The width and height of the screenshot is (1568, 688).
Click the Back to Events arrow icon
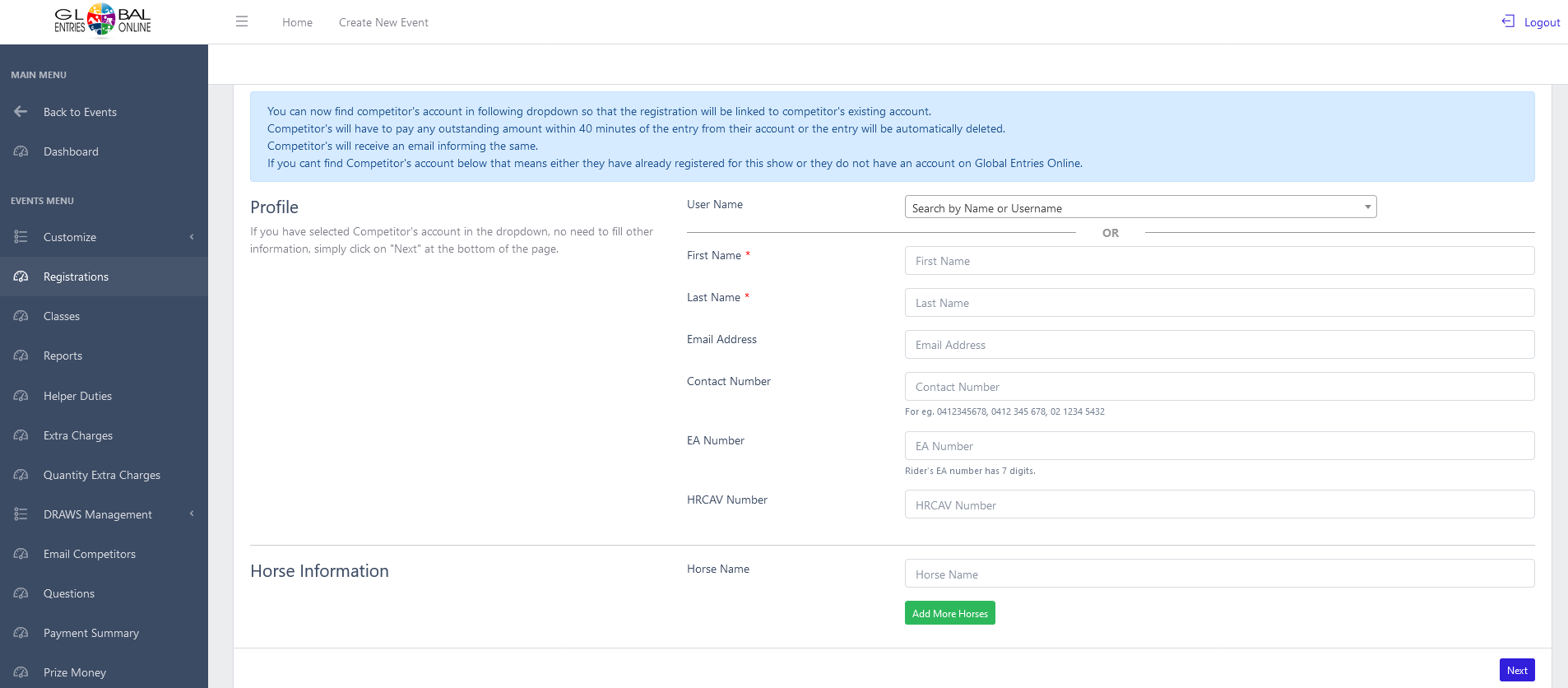(x=21, y=112)
